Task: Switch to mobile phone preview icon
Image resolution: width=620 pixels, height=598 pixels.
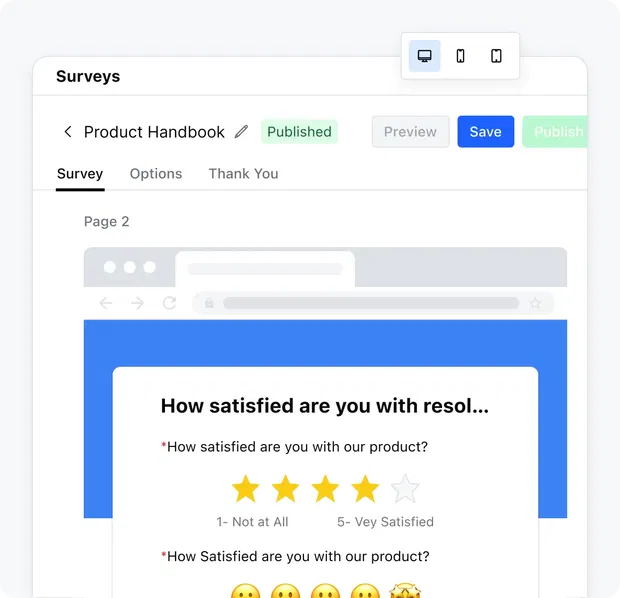Action: 460,56
